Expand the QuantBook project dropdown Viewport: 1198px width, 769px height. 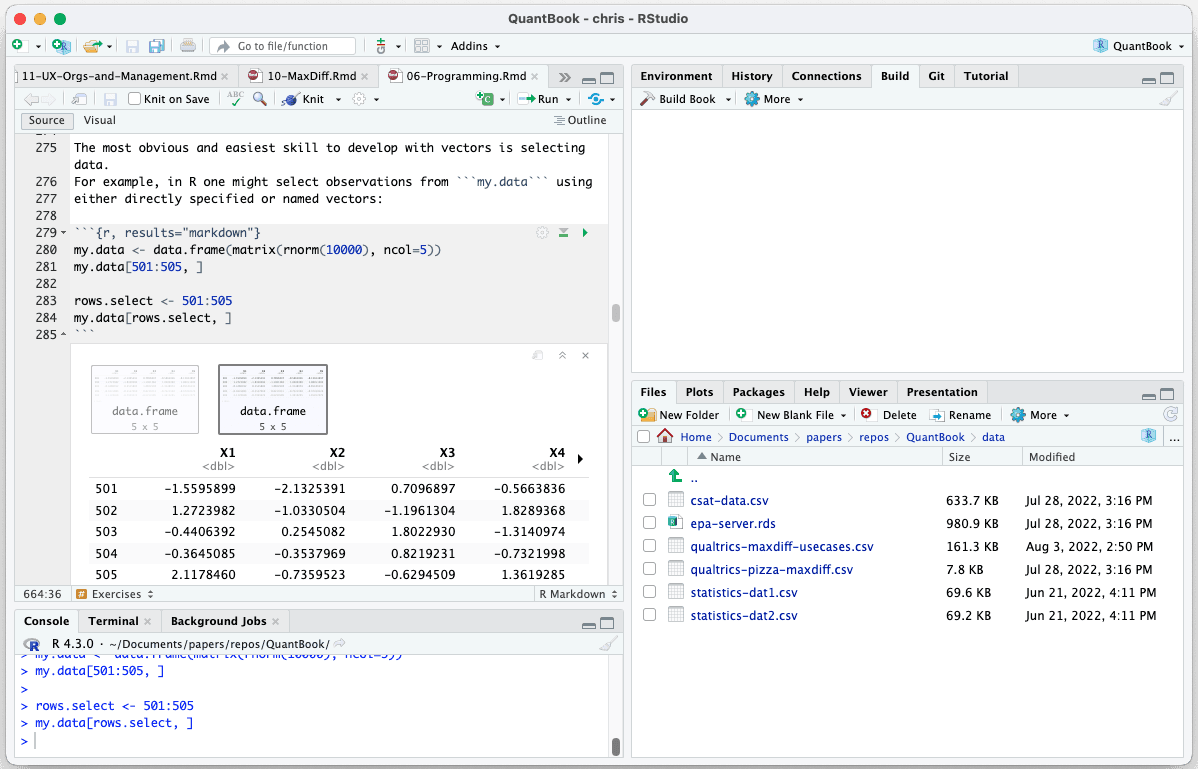click(x=1141, y=46)
